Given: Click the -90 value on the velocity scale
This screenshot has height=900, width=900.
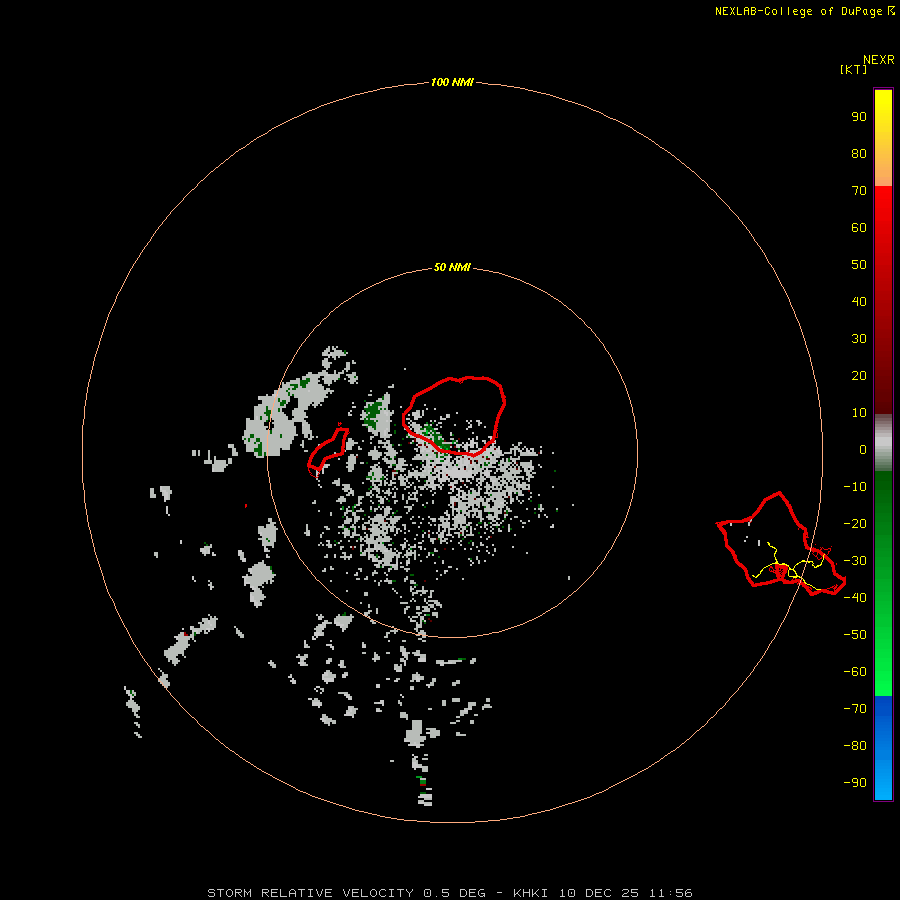Looking at the screenshot, I should coord(855,783).
